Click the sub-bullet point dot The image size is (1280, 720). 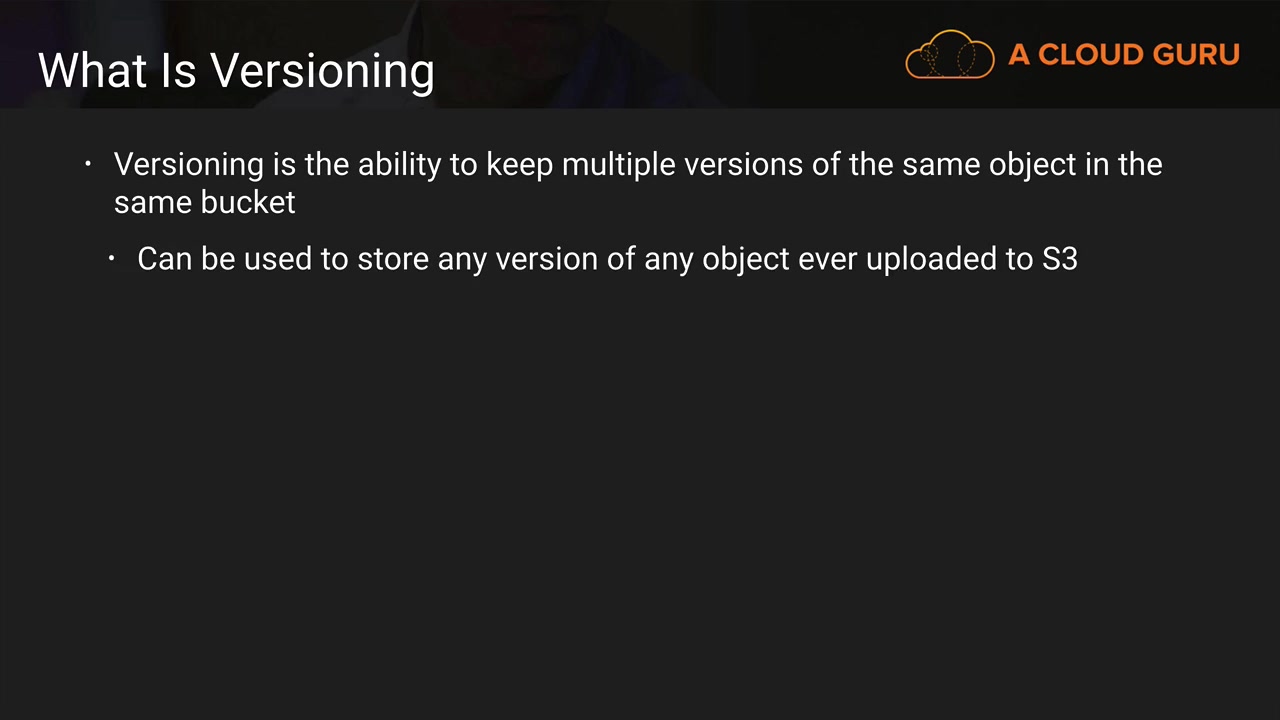113,259
